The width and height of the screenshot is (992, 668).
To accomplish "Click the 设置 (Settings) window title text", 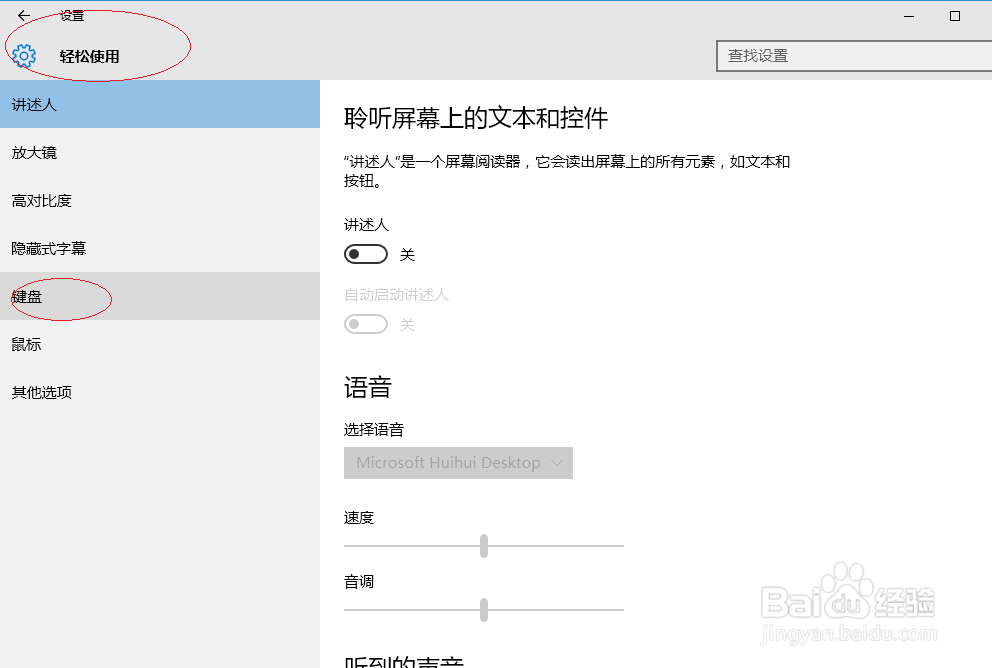I will pos(73,15).
